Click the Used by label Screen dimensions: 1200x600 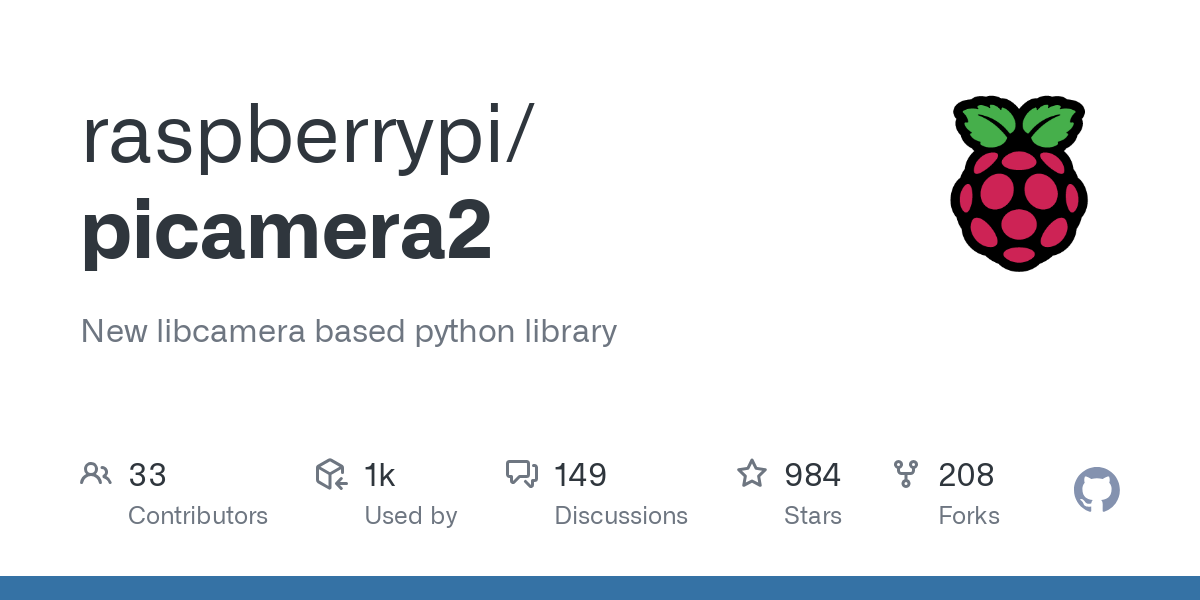click(x=411, y=516)
